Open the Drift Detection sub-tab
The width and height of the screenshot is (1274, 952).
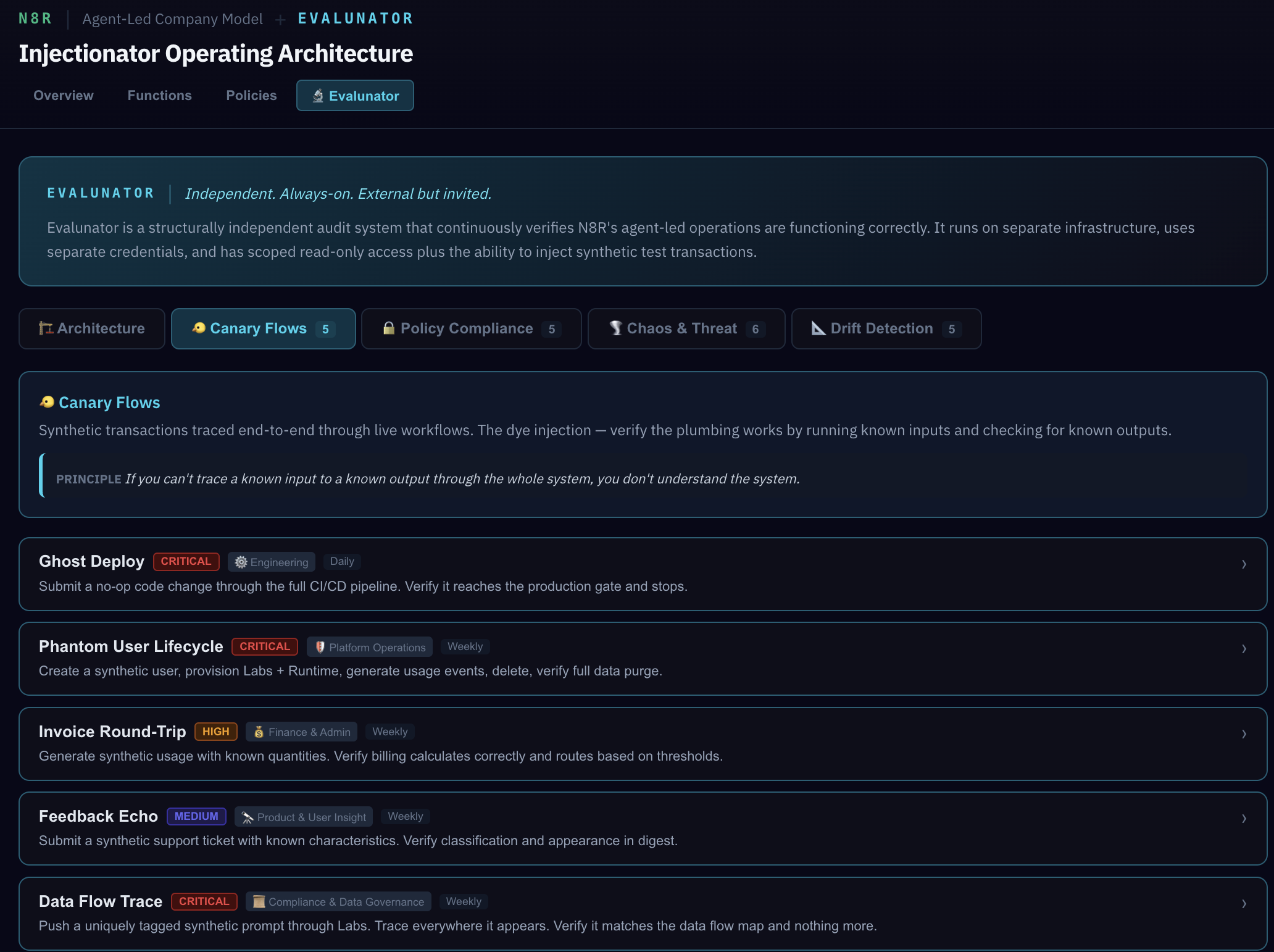coord(886,328)
